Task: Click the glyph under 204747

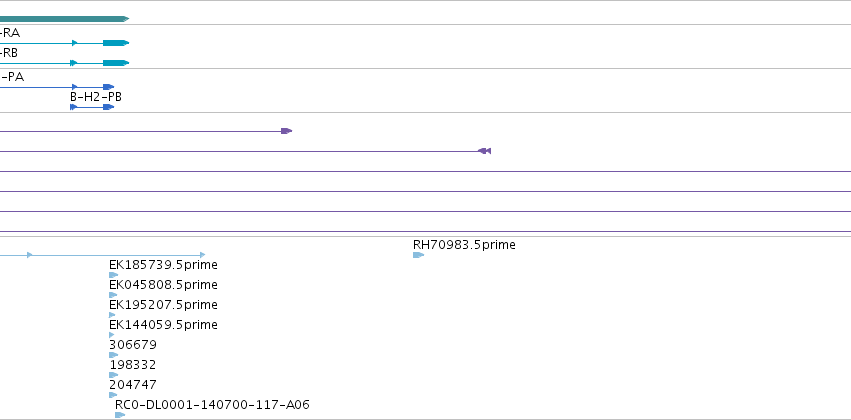Action: (113, 395)
